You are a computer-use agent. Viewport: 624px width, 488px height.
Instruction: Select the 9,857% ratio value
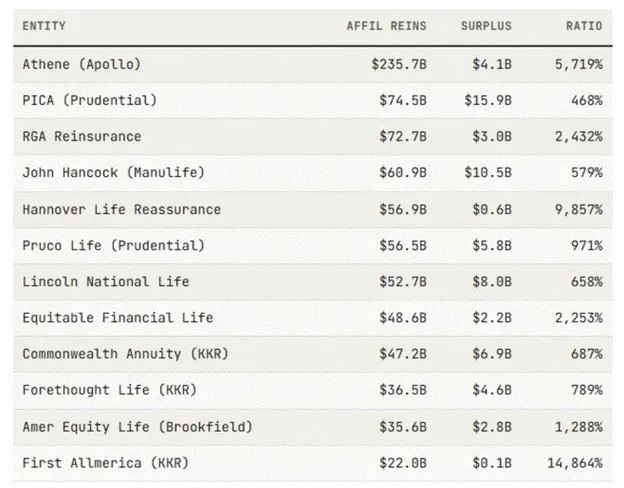pyautogui.click(x=579, y=209)
